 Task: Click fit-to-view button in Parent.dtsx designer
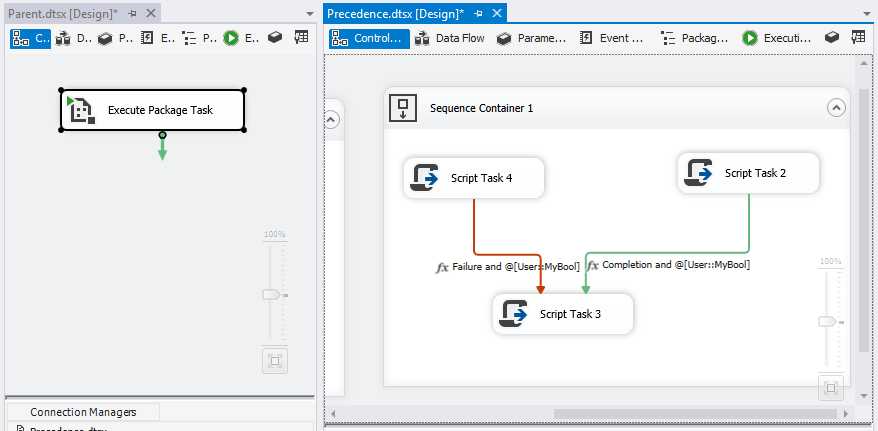coord(274,361)
